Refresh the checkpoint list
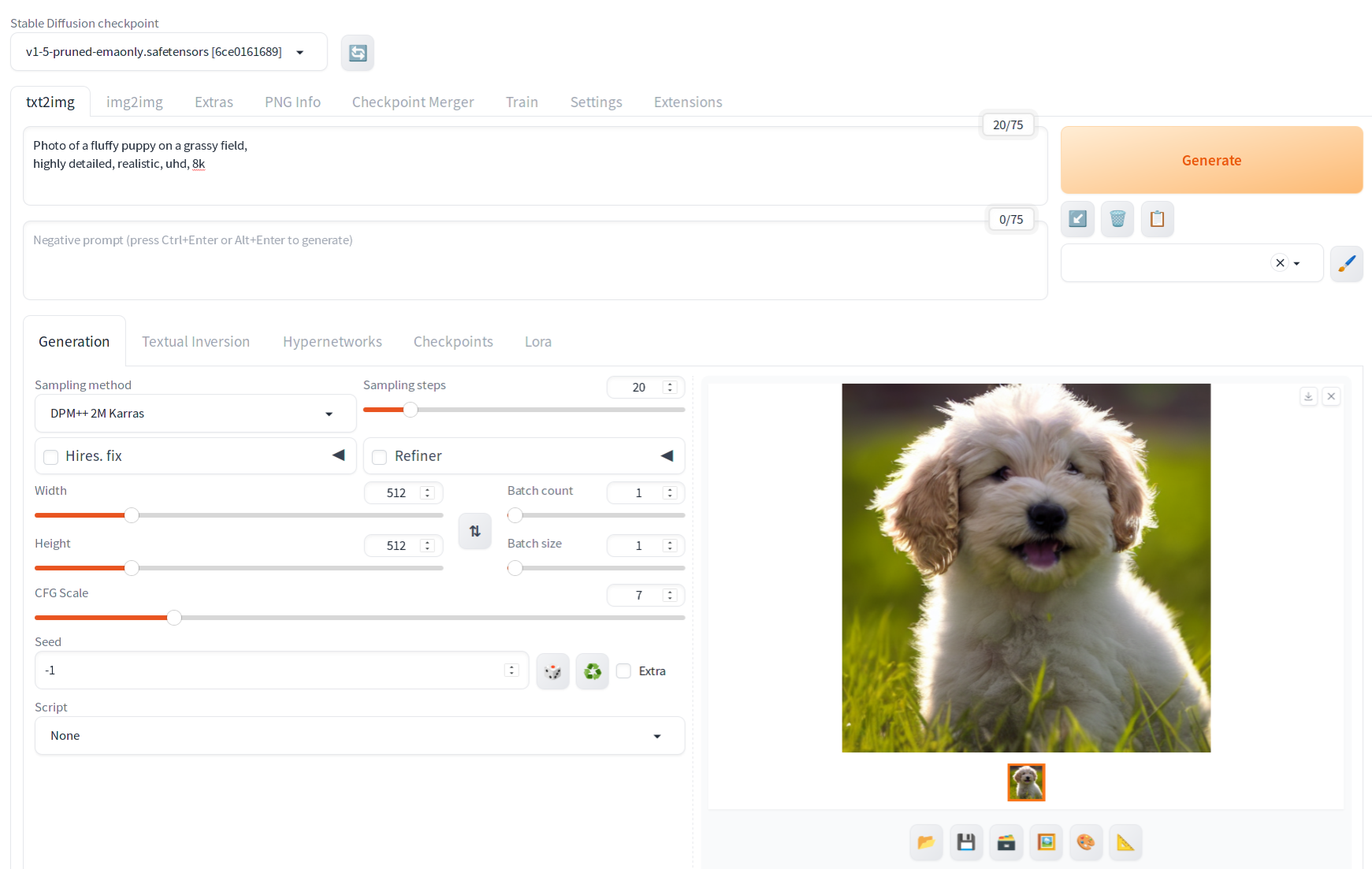The image size is (1372, 869). 358,52
